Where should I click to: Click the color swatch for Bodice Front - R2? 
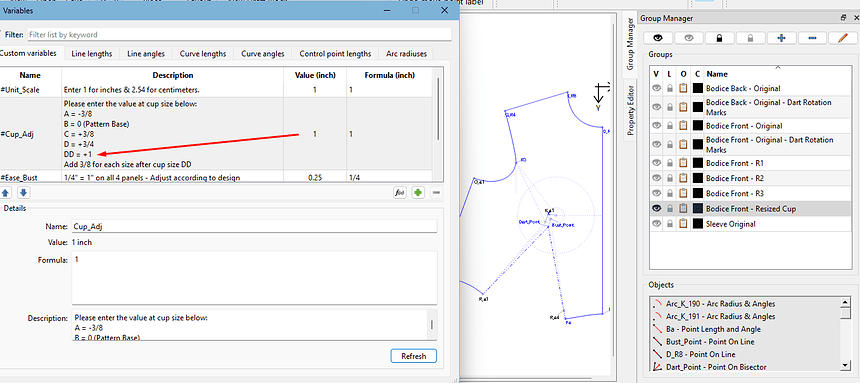click(698, 178)
